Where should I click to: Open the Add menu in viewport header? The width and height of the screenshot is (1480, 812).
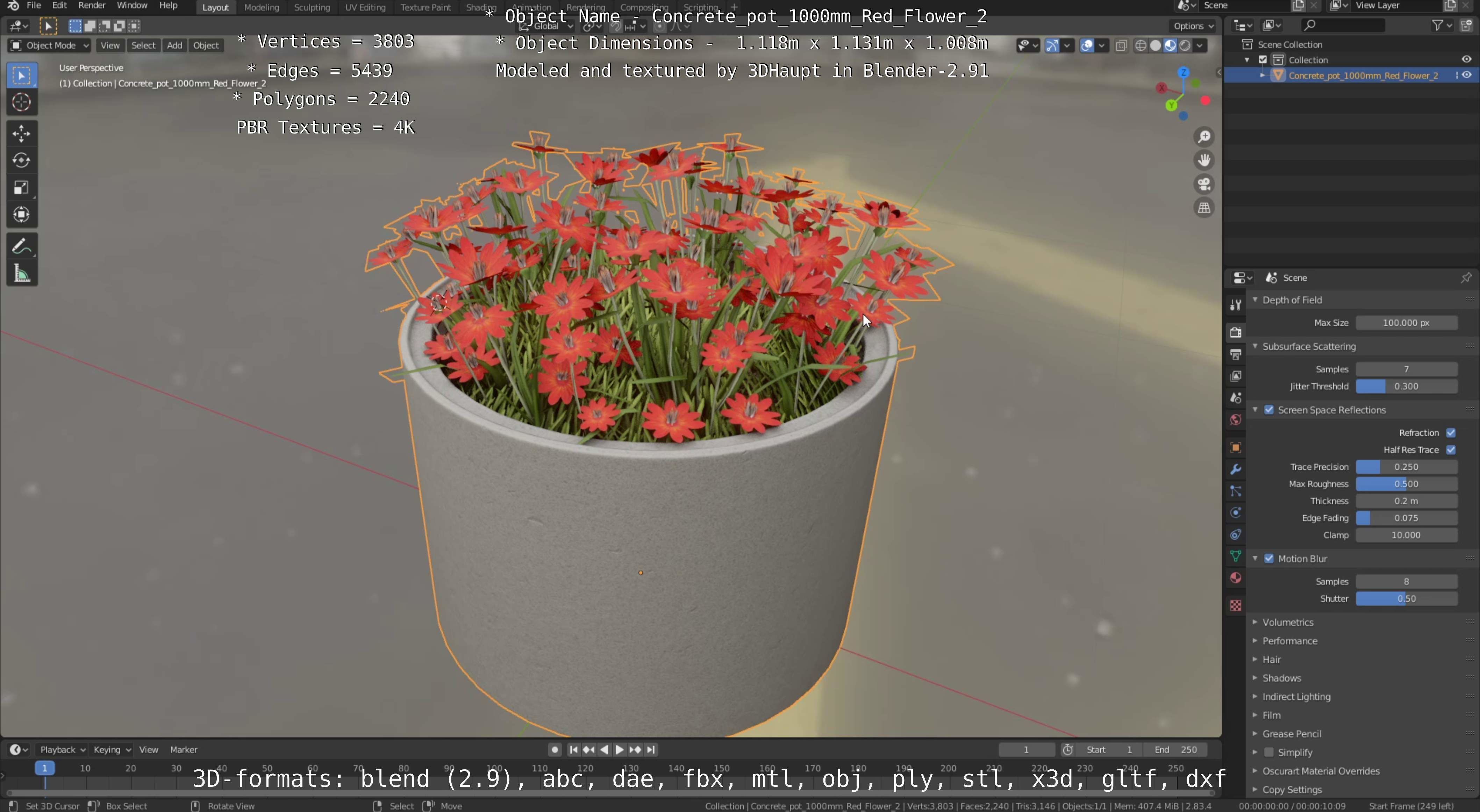point(174,45)
